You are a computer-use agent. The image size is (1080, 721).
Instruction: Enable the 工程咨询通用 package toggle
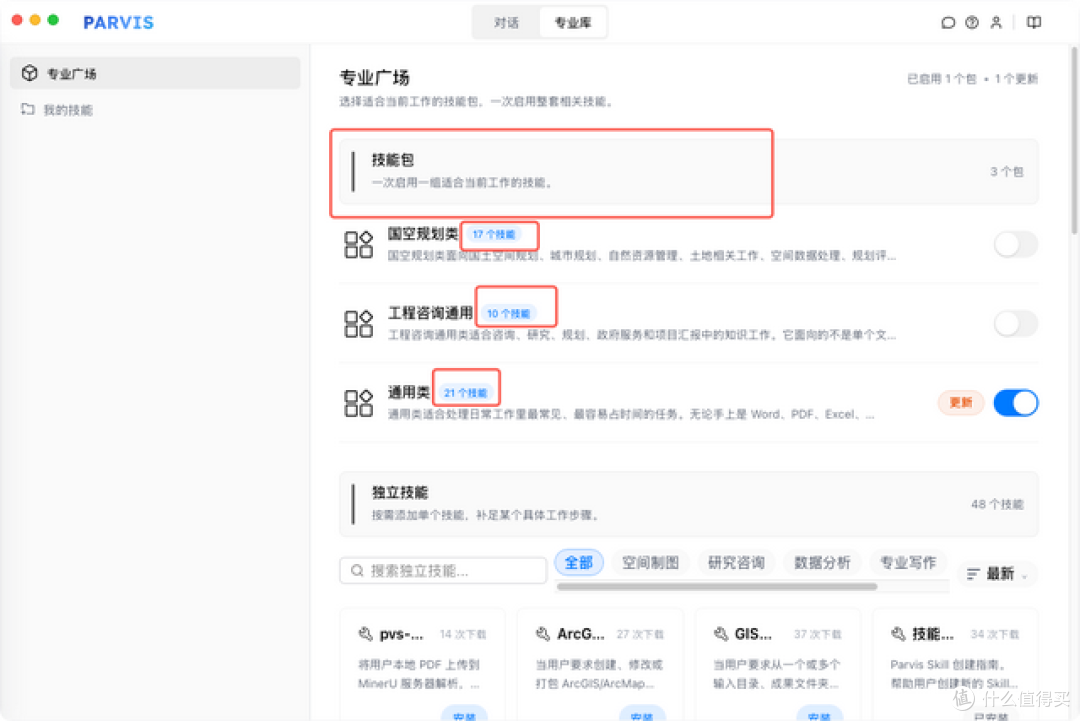[x=1016, y=324]
